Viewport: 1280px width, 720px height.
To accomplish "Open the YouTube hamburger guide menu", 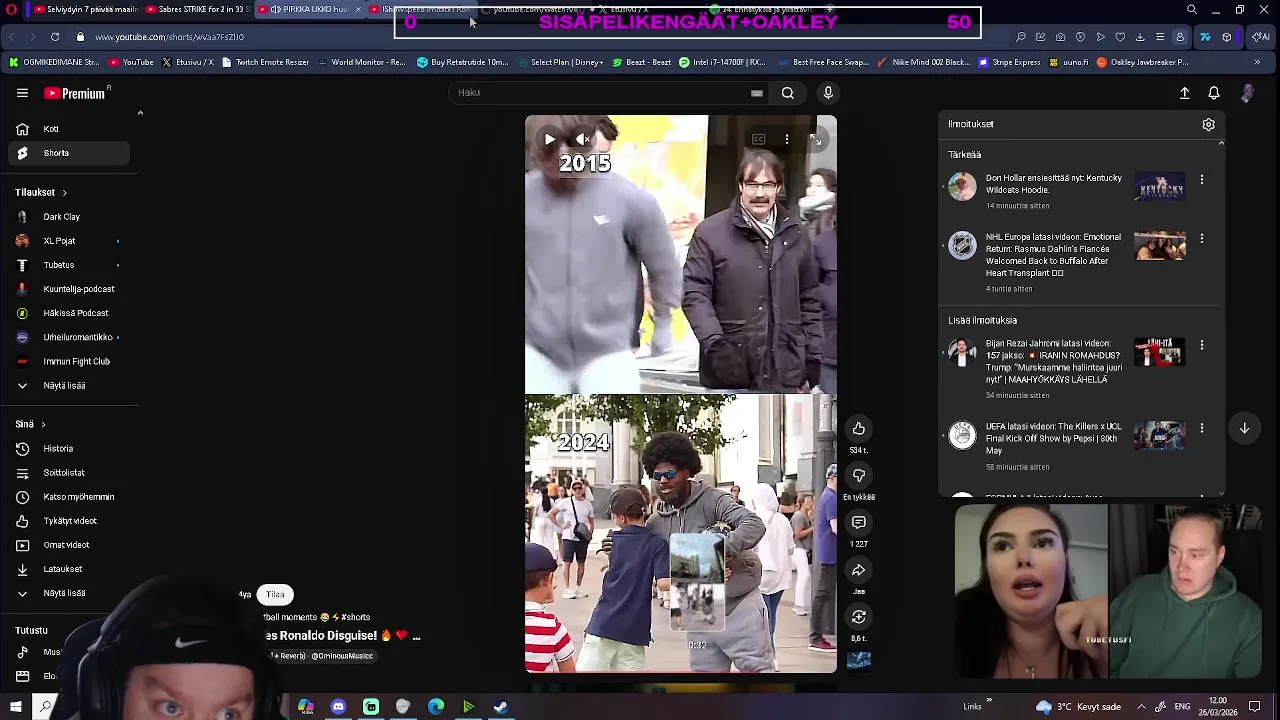I will (x=22, y=93).
